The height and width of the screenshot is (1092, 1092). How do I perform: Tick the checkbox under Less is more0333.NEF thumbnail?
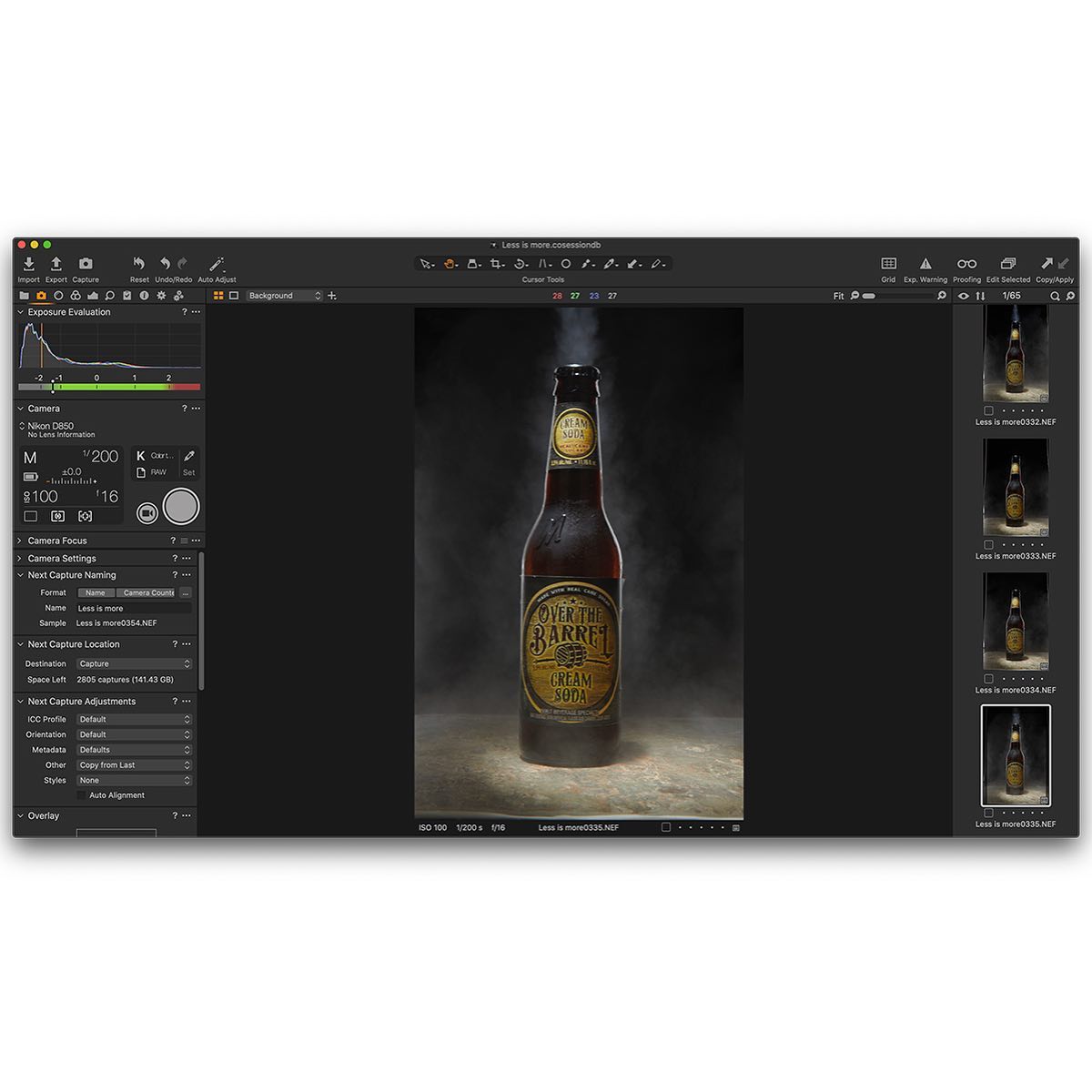pos(988,544)
